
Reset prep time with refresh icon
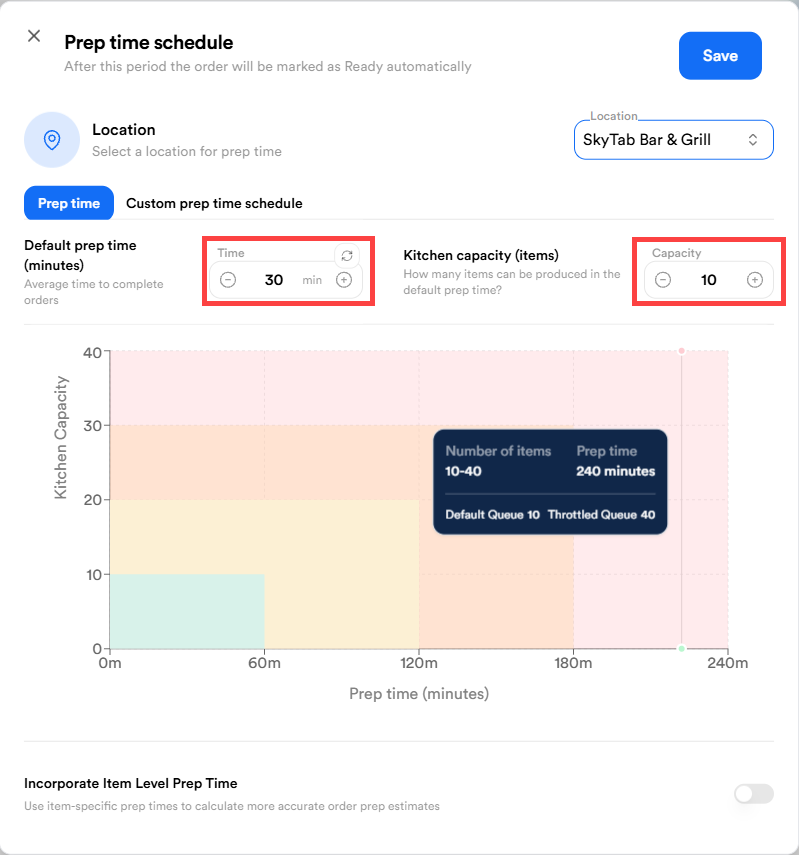(x=347, y=256)
